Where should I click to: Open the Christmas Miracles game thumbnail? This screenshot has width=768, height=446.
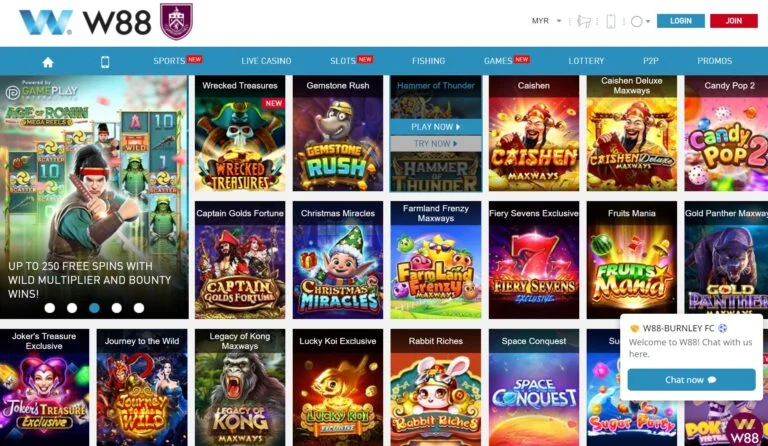[x=338, y=260]
